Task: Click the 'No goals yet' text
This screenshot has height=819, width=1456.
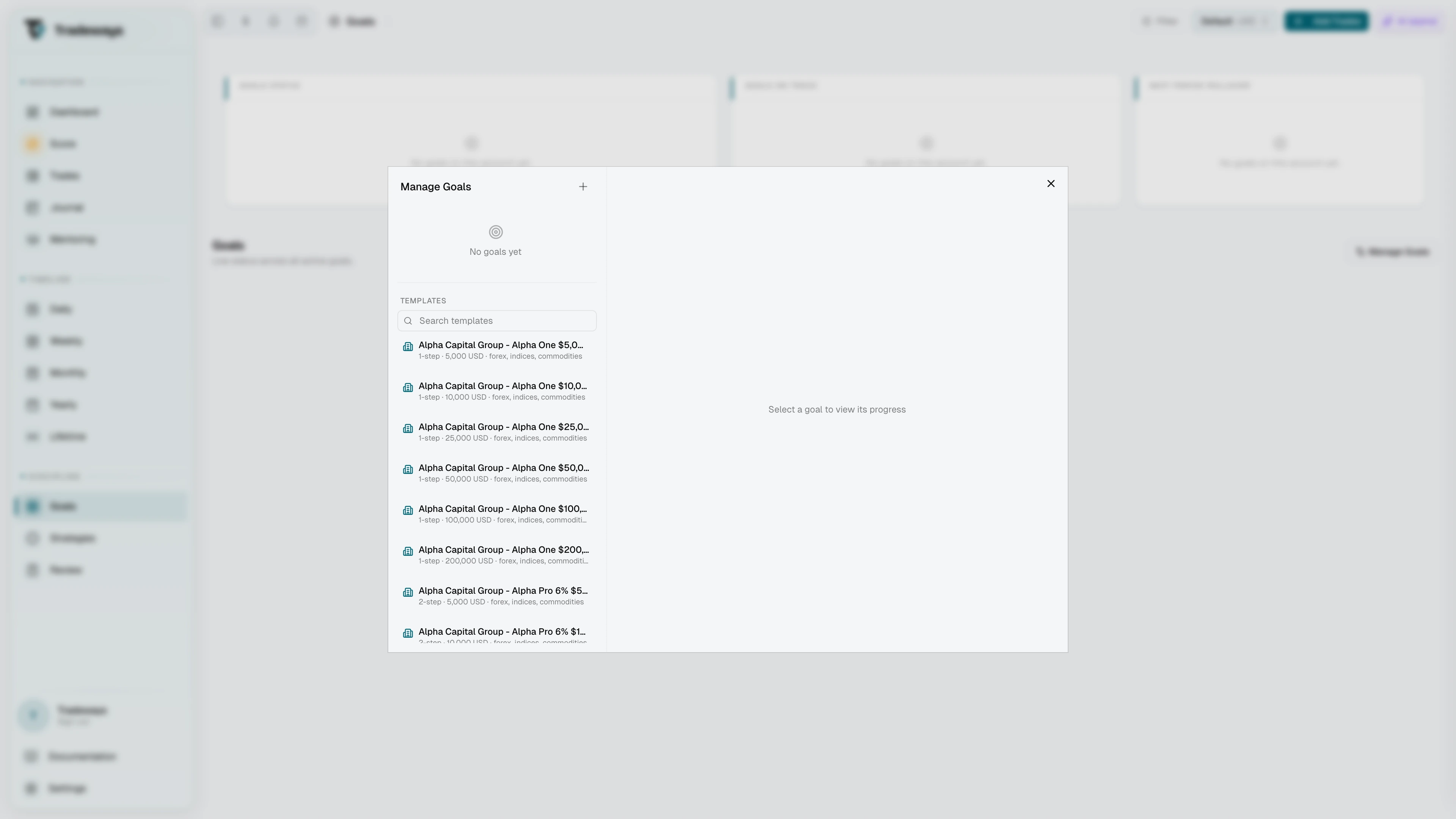Action: (495, 252)
